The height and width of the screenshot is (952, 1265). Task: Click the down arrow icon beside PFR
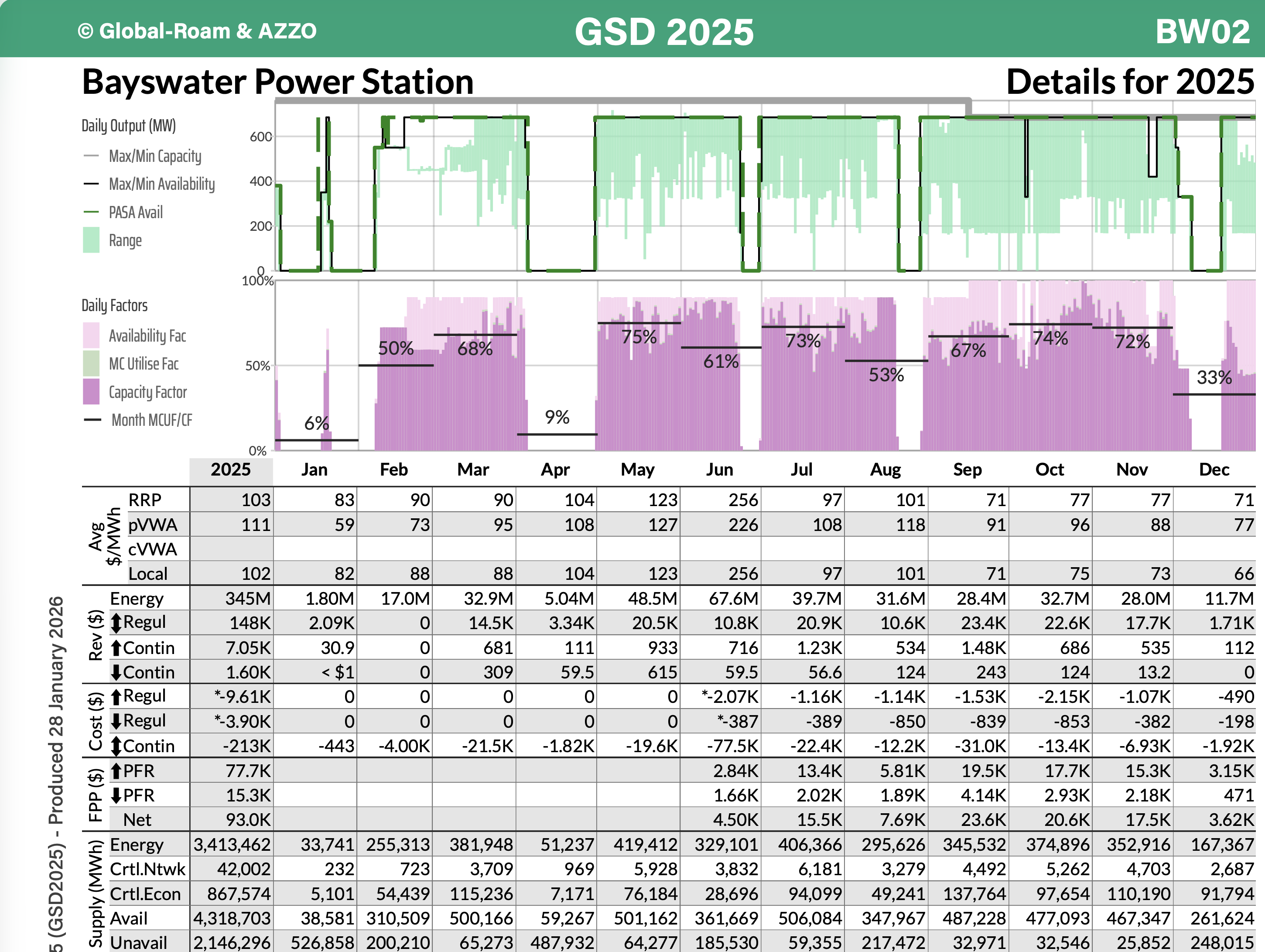[116, 795]
